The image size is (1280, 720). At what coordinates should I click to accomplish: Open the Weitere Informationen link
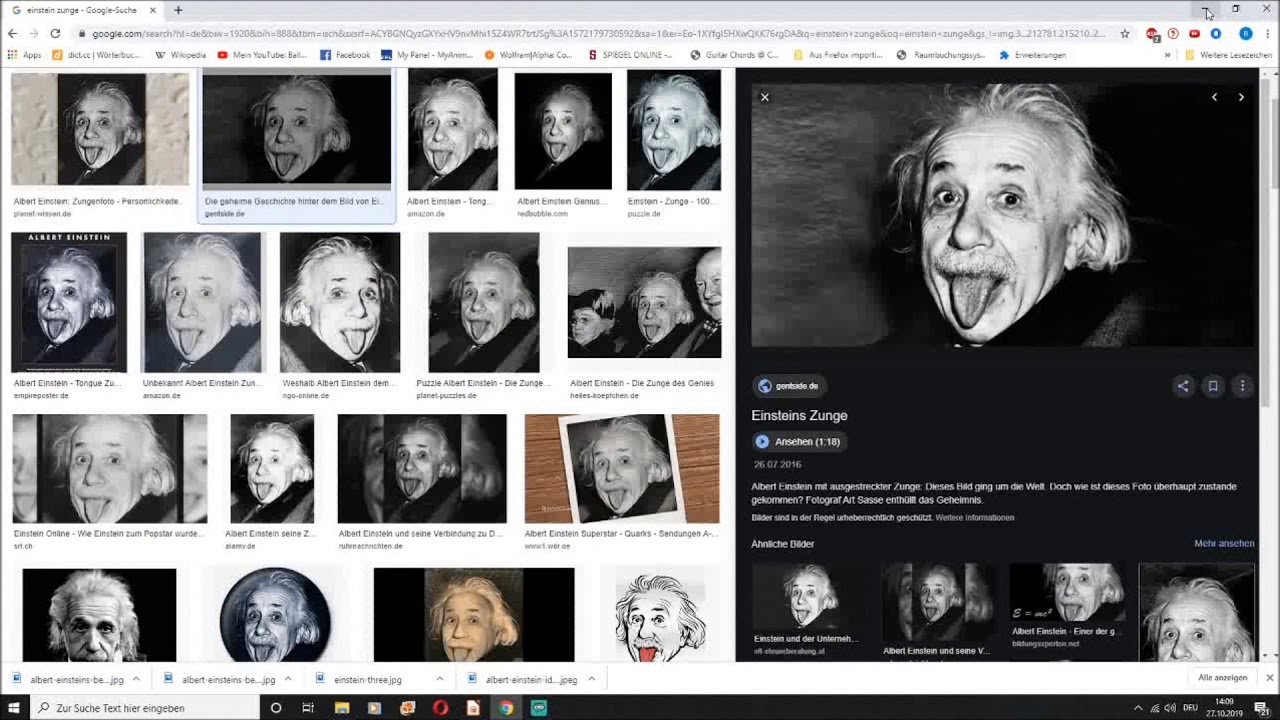click(x=975, y=518)
